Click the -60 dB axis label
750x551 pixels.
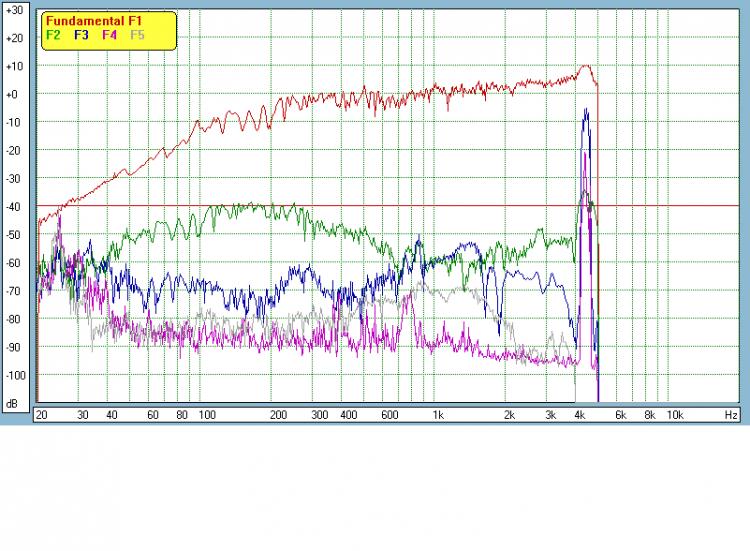(13, 263)
